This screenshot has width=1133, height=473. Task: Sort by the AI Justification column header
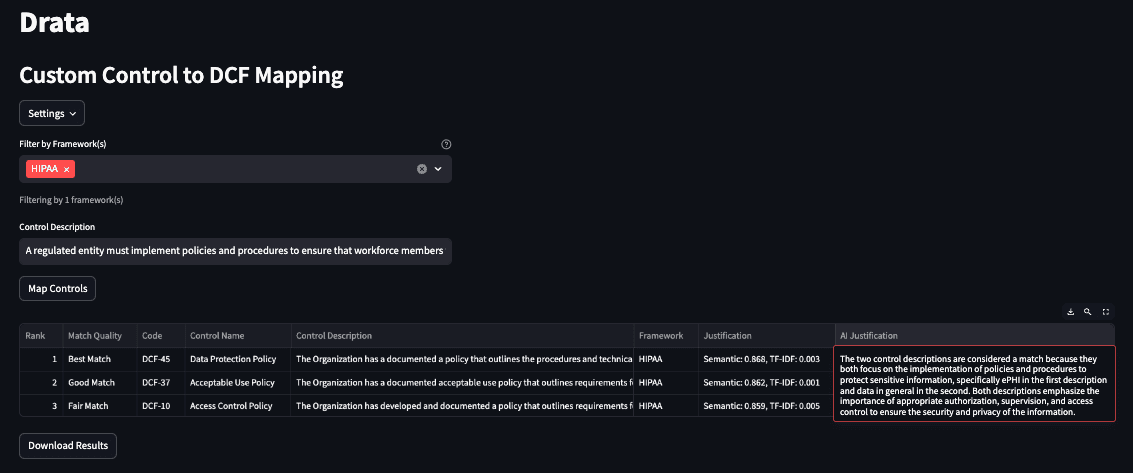[975, 336]
